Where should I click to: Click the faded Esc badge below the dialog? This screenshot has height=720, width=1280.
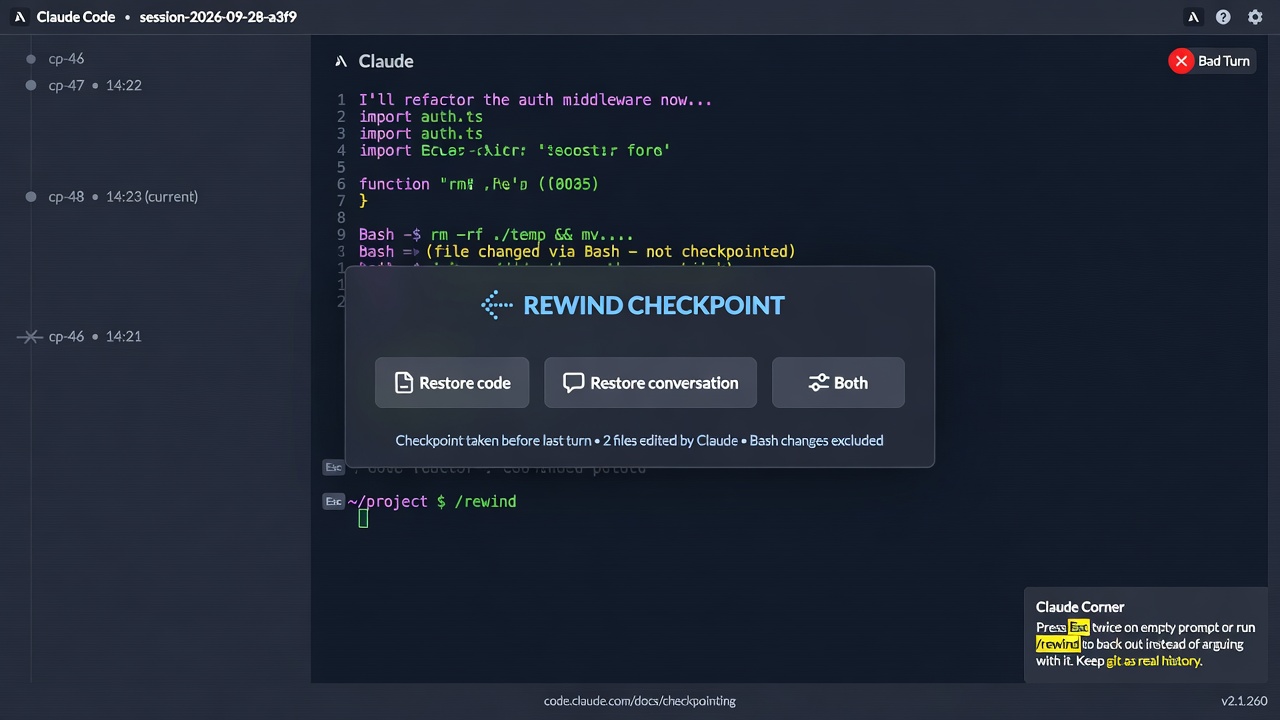[x=333, y=467]
